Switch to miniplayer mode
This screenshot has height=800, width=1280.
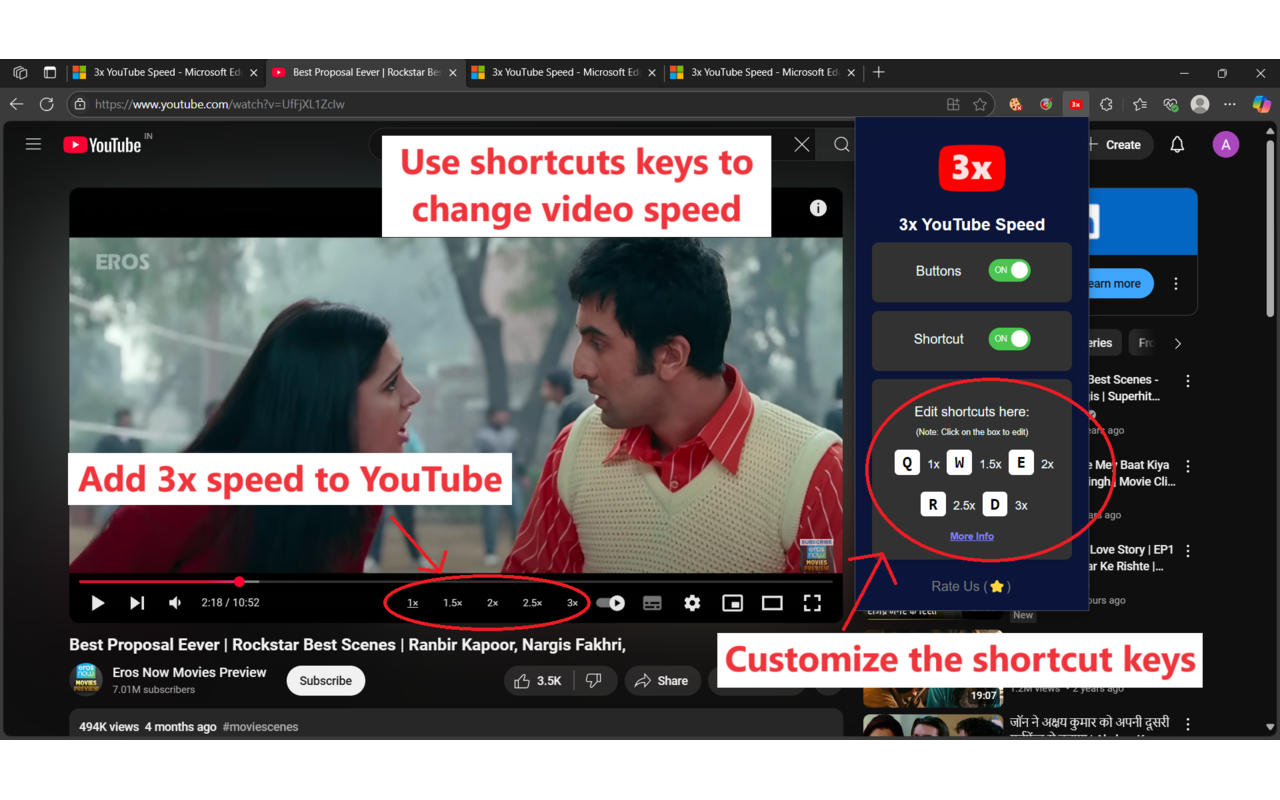732,603
